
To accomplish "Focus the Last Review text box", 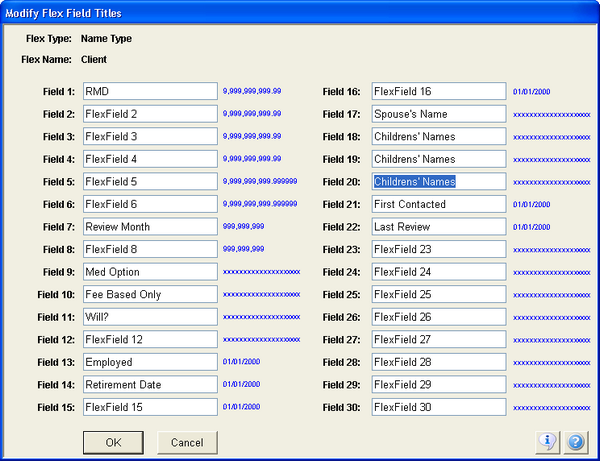I will 438,227.
